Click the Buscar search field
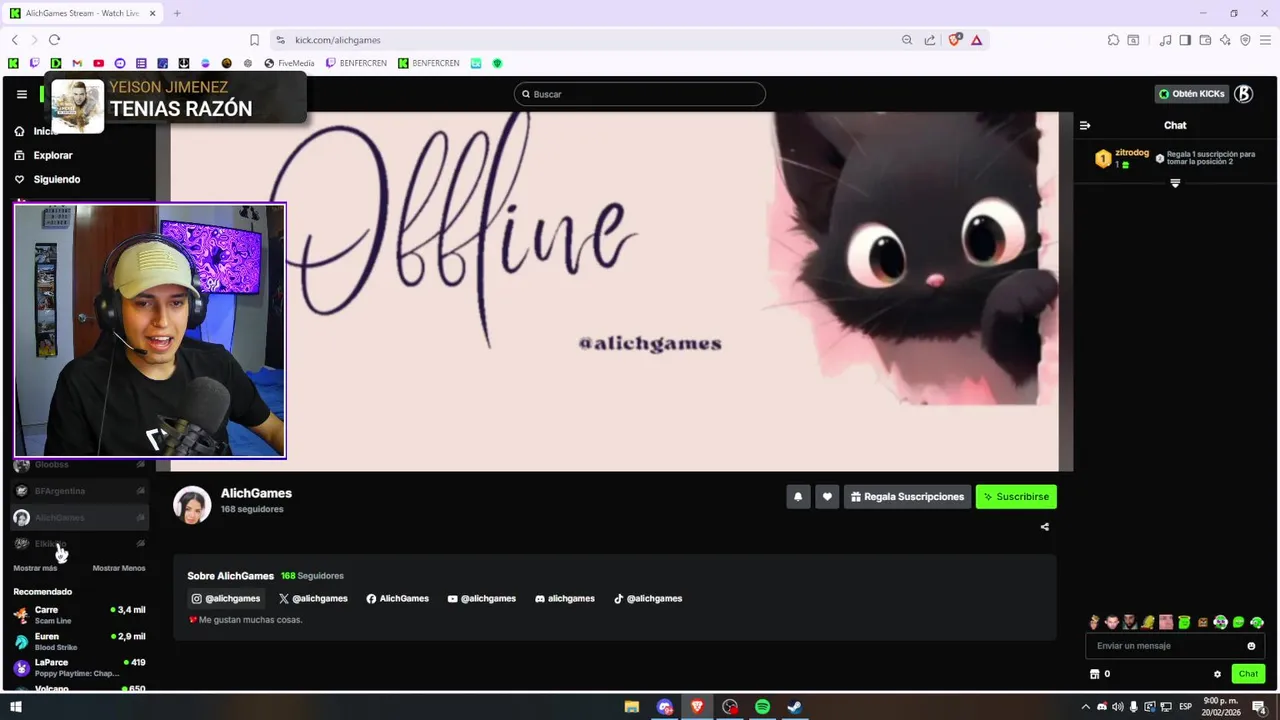 640,94
